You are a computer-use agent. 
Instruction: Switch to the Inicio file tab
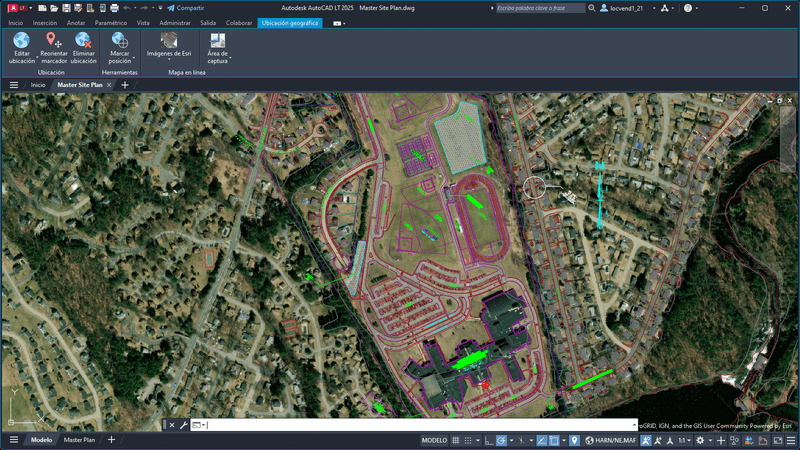click(38, 85)
